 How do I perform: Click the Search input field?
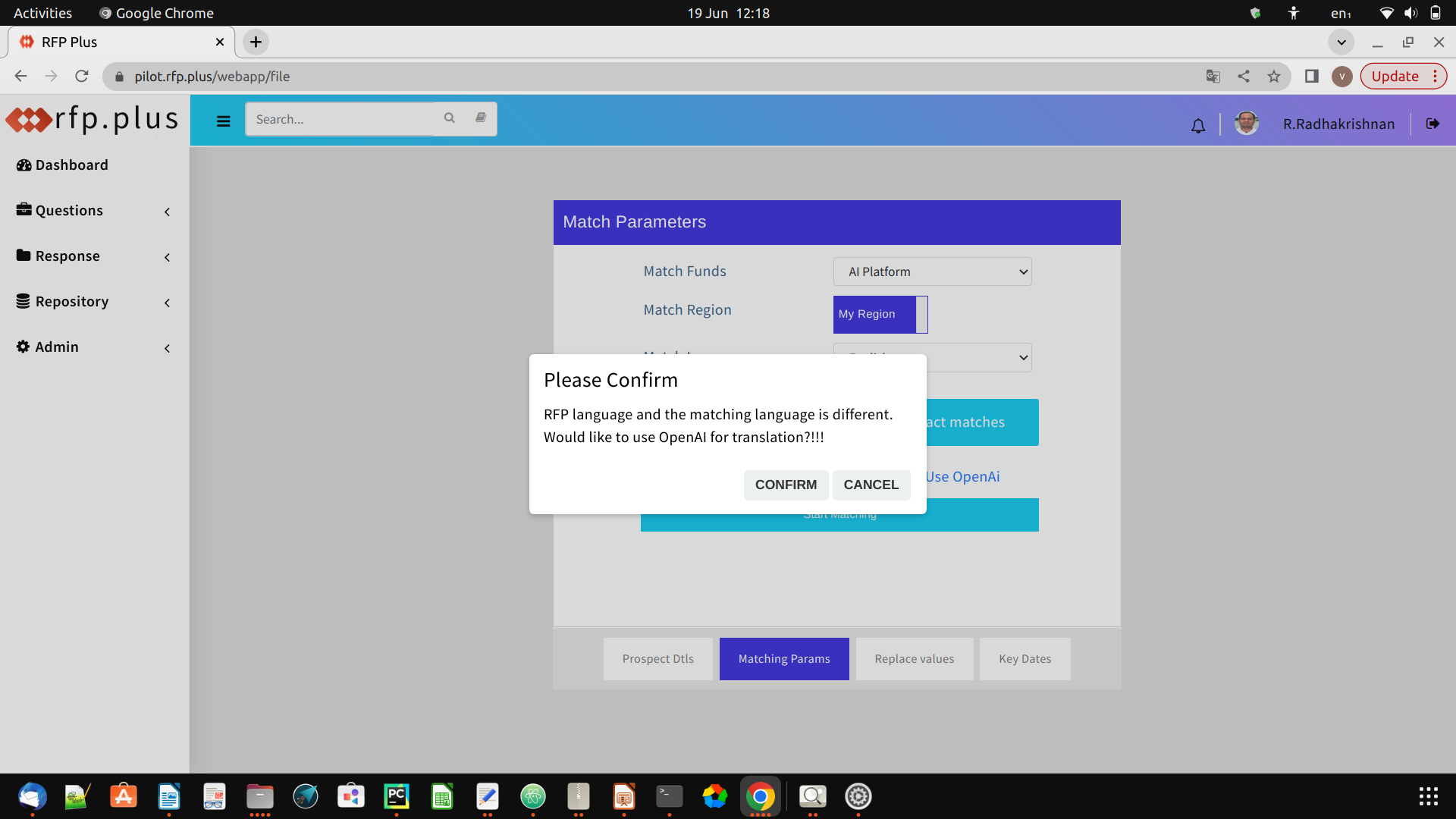click(x=341, y=119)
